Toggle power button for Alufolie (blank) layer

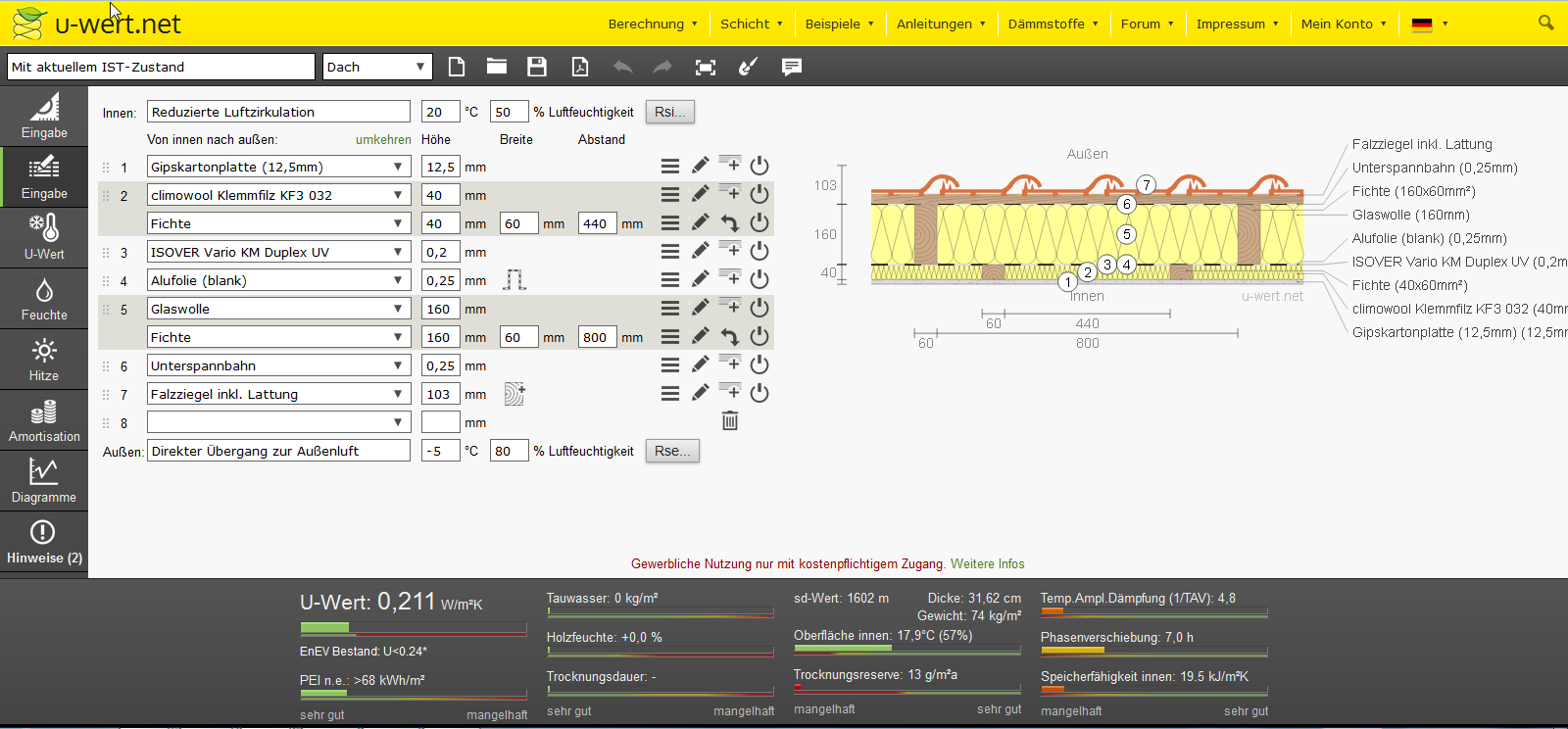tap(759, 280)
